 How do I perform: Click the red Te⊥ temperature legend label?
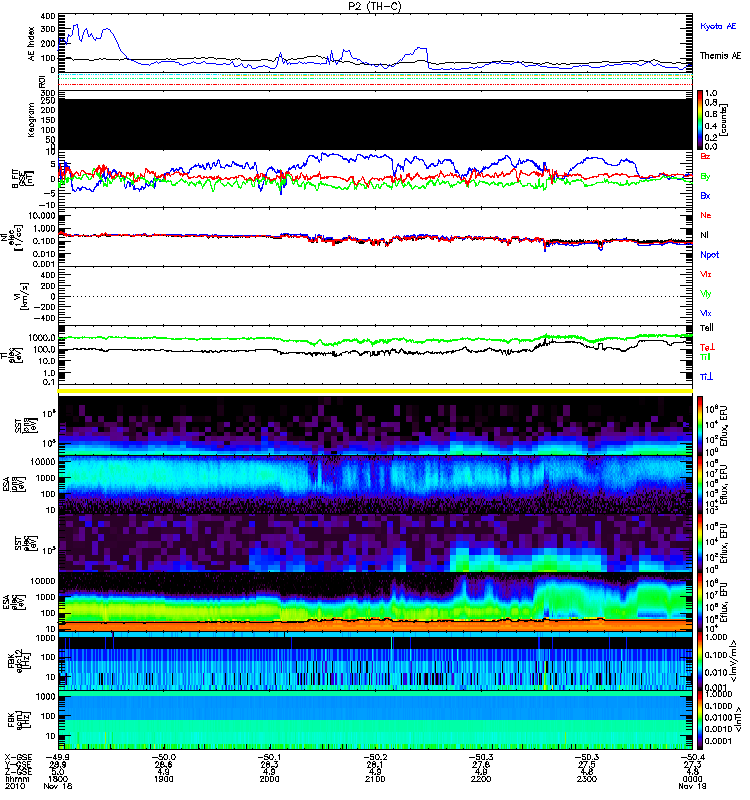coord(707,347)
